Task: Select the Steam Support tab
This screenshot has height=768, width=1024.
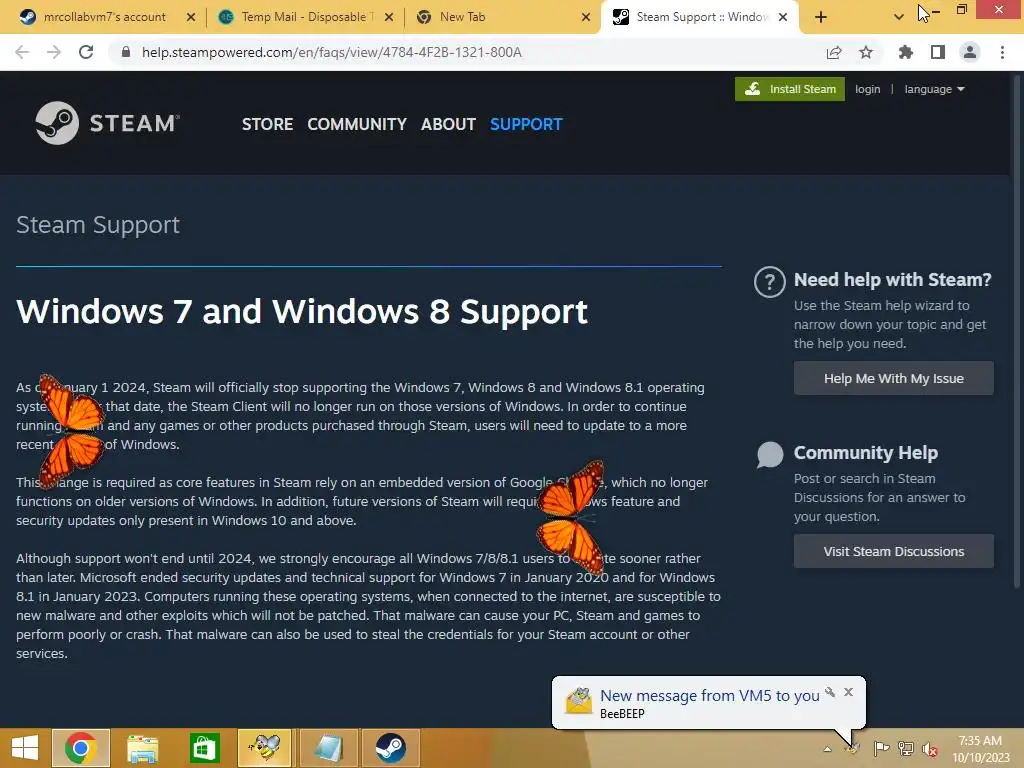Action: tap(702, 17)
